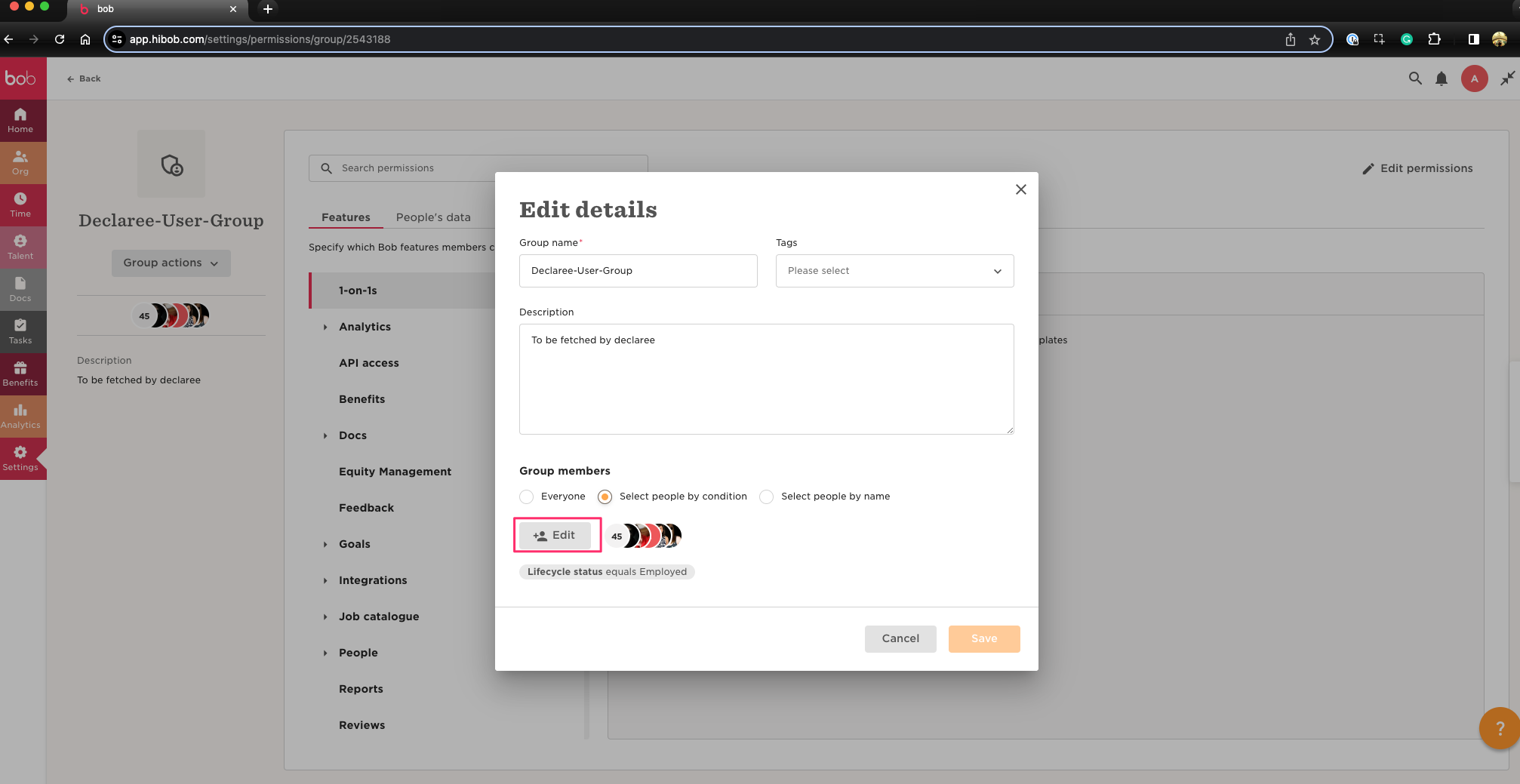Open Home in the bob sidebar

[x=20, y=120]
